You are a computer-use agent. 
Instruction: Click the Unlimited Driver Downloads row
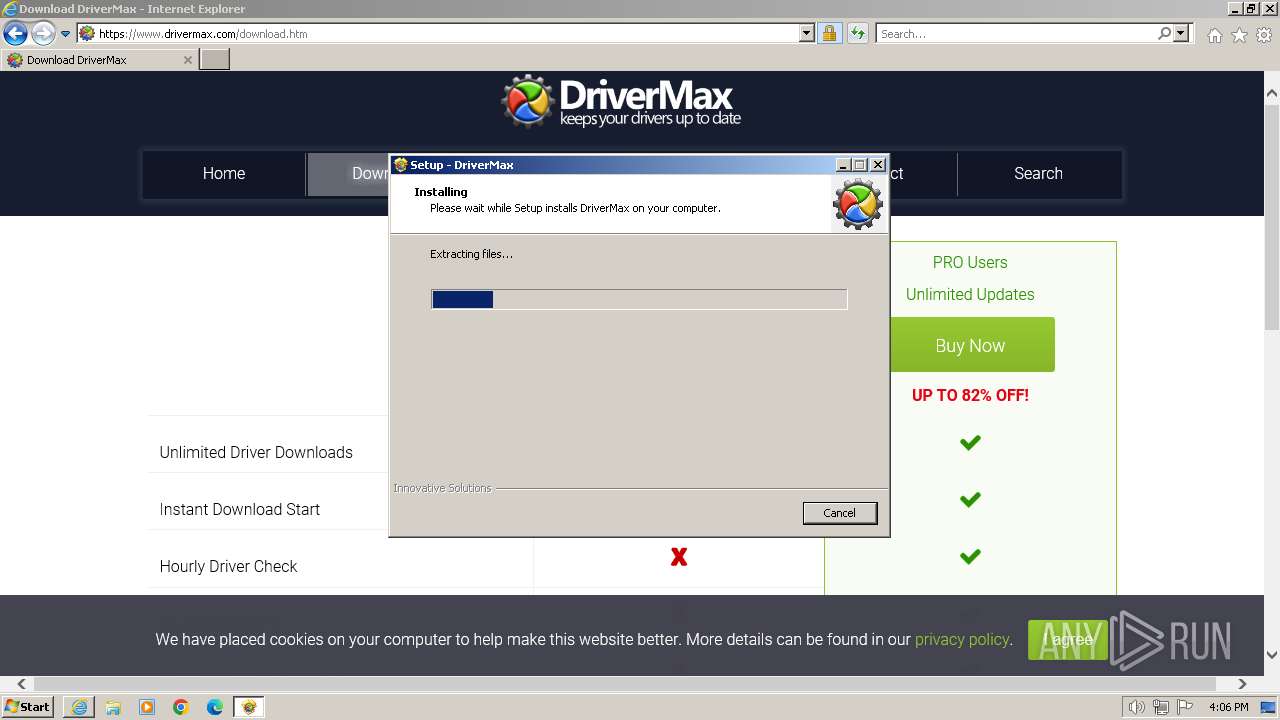(x=256, y=452)
